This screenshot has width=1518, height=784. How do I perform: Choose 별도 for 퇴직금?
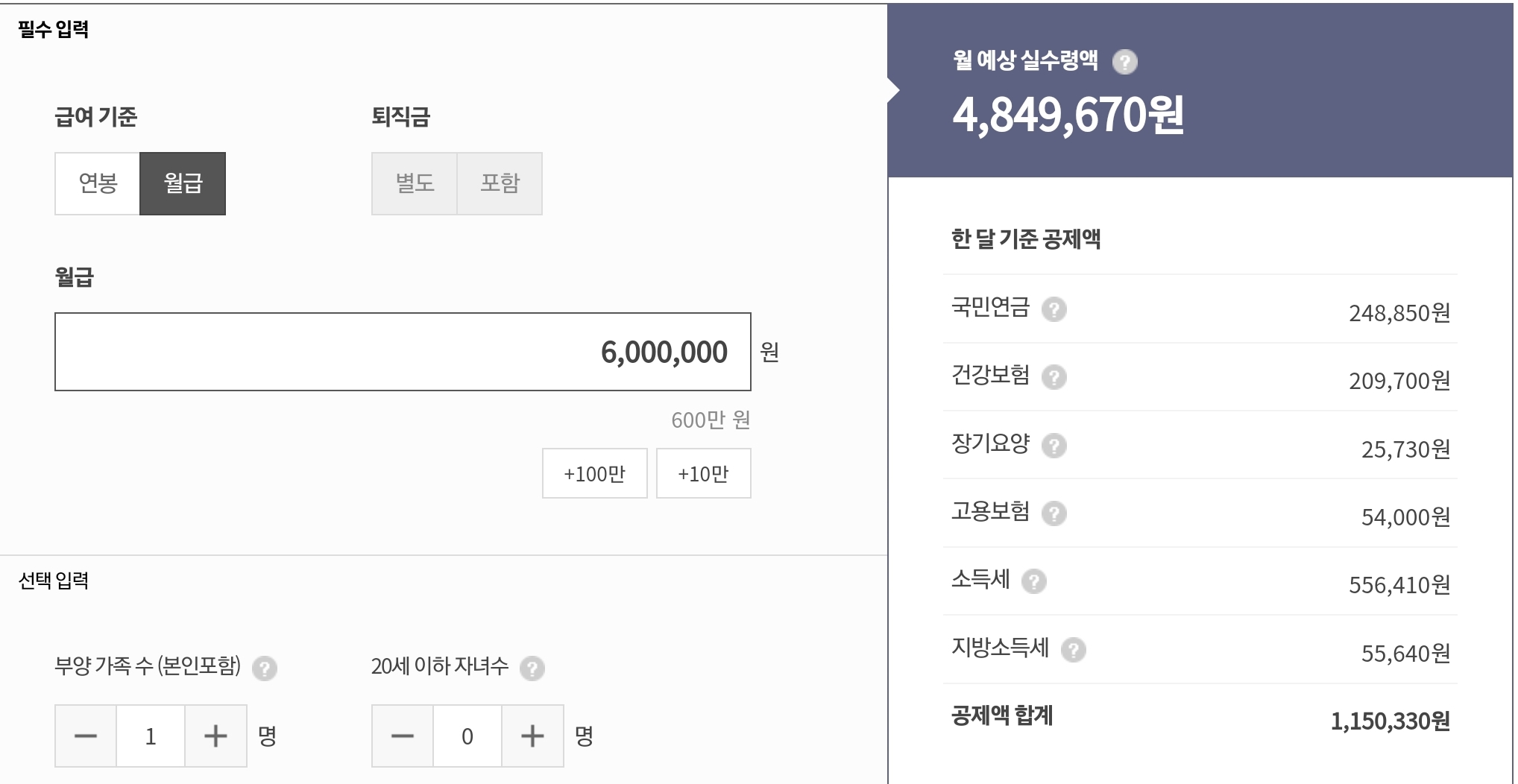coord(415,183)
